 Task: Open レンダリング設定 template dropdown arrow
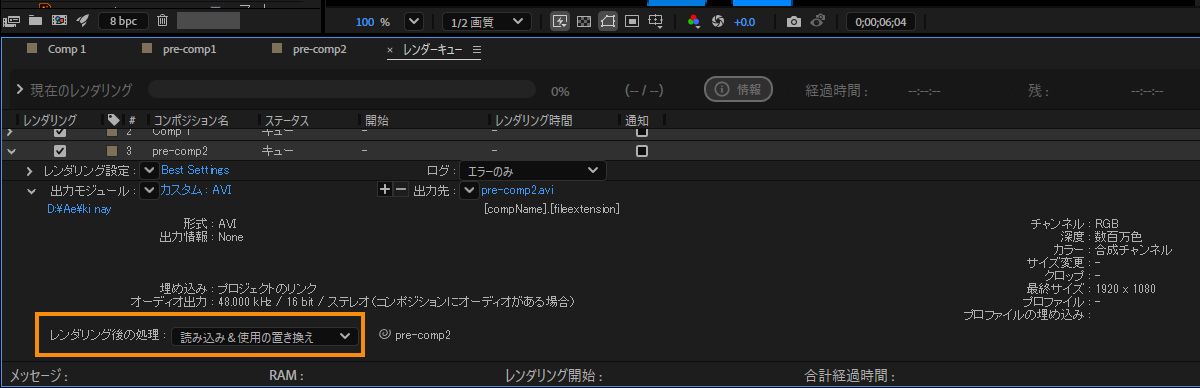point(150,171)
